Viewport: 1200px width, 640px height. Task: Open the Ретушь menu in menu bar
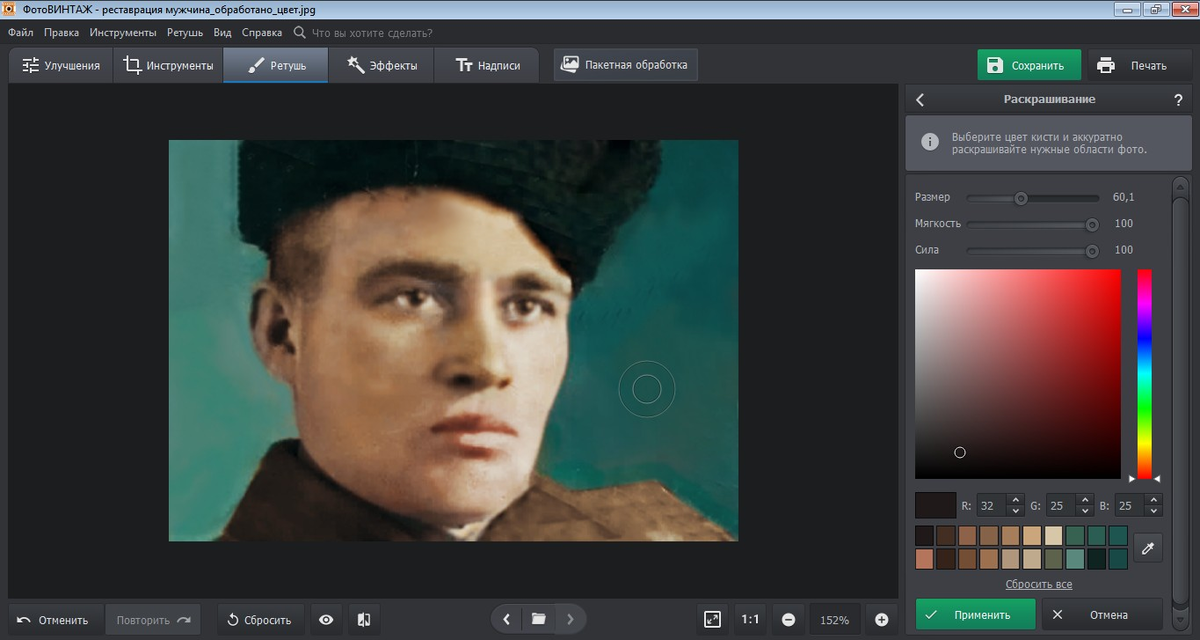(x=185, y=32)
